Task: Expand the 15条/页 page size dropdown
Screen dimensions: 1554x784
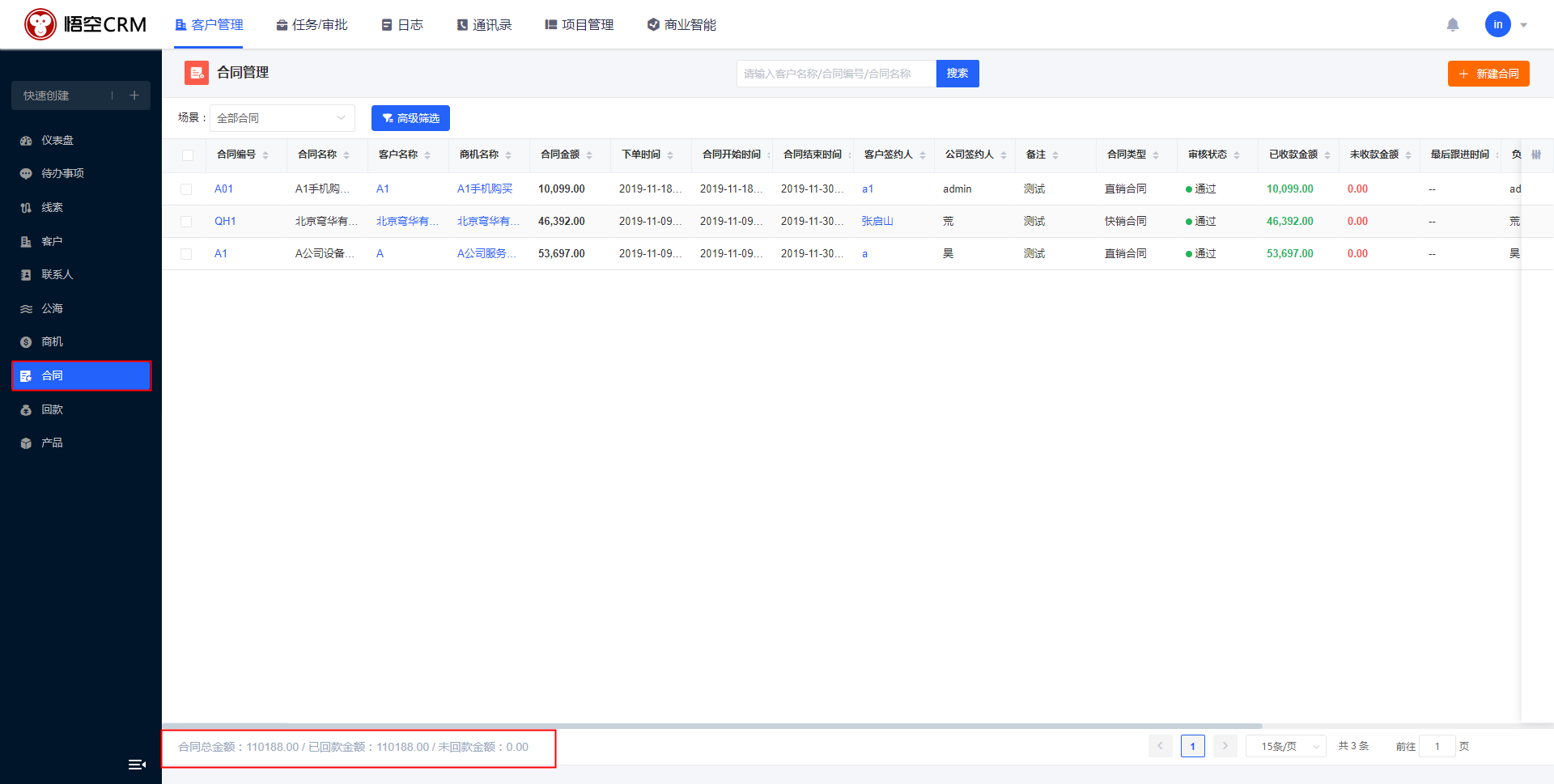Action: pos(1285,745)
